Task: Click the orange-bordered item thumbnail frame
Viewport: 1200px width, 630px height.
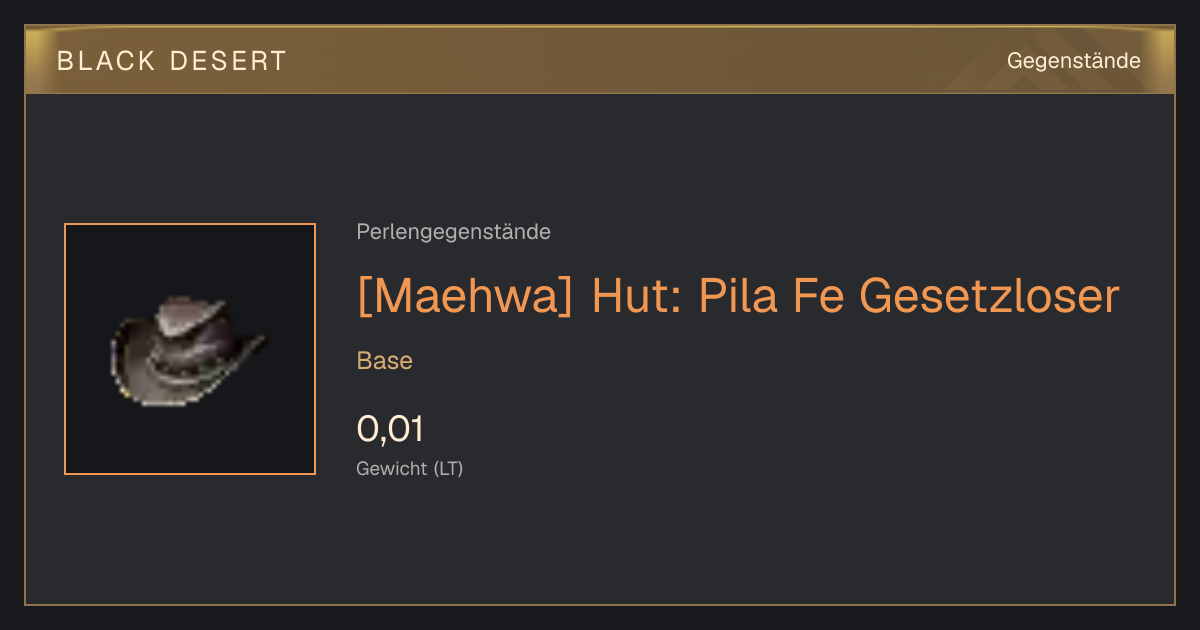Action: (190, 349)
